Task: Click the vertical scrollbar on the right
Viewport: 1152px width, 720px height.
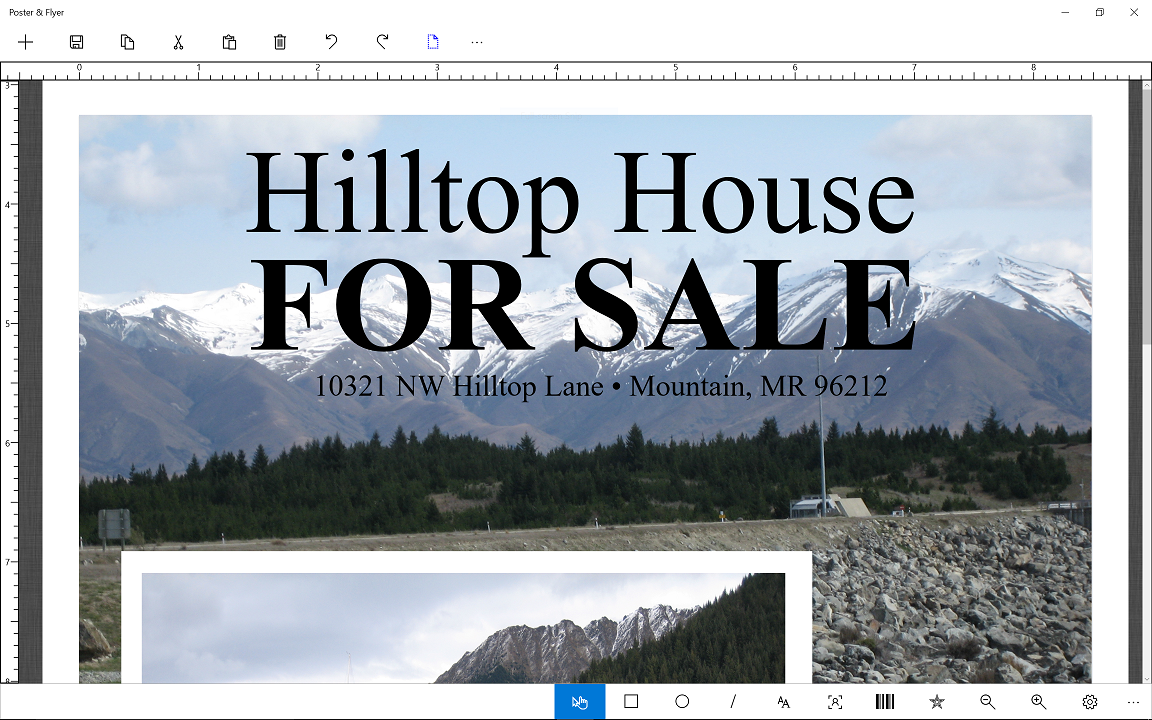Action: coord(1145,381)
